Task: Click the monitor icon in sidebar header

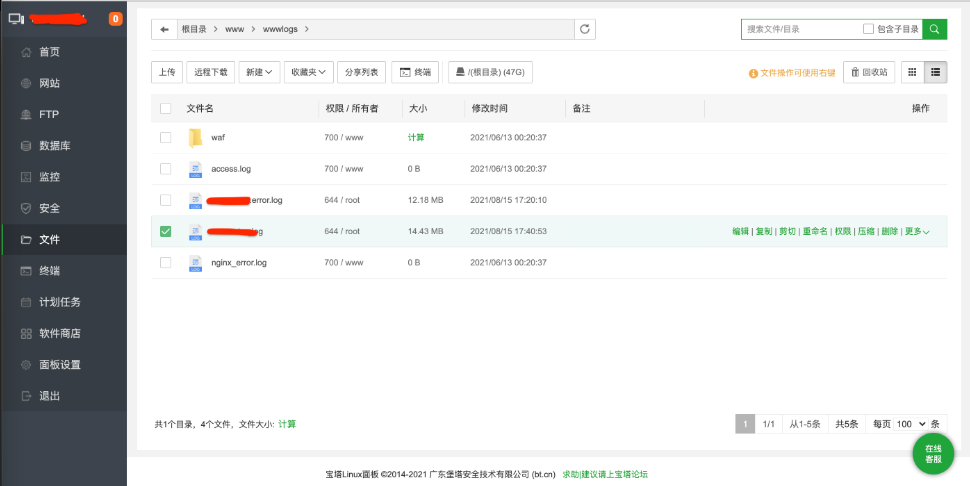Action: point(16,19)
